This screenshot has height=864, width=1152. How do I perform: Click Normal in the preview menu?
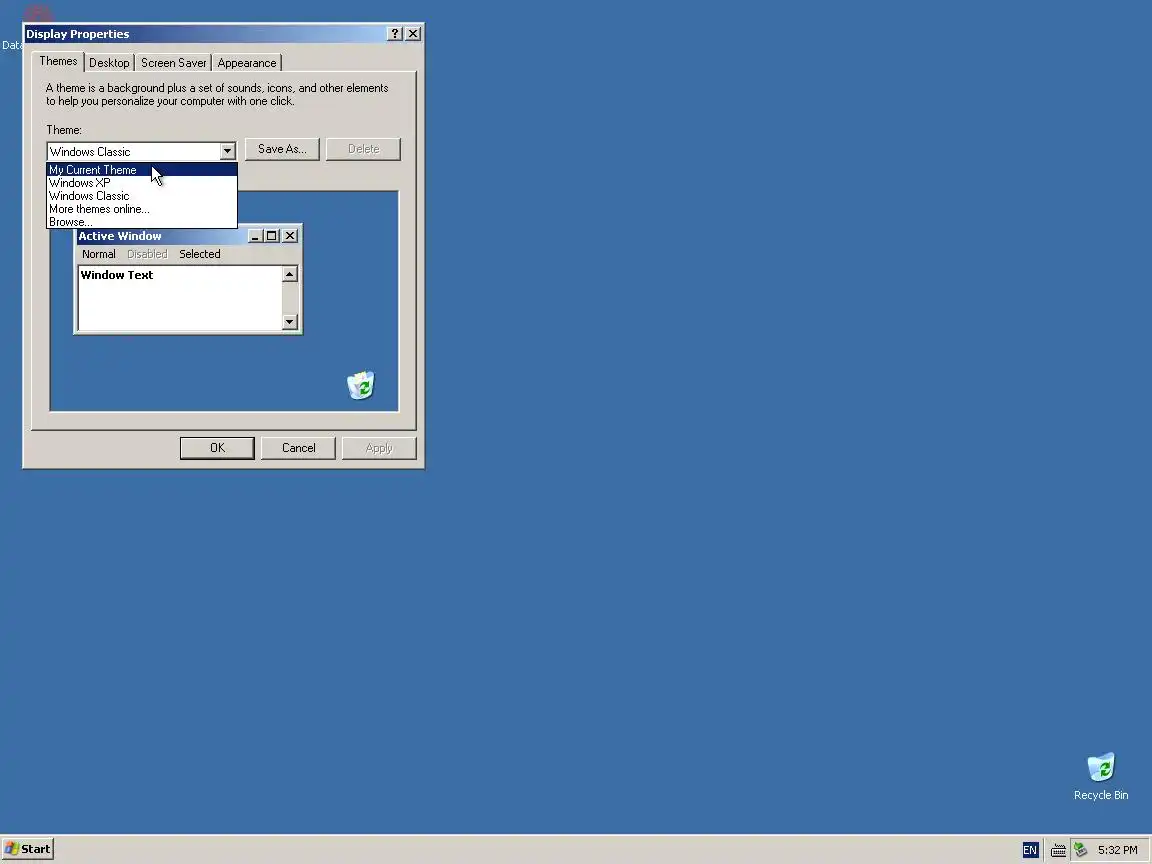click(98, 254)
